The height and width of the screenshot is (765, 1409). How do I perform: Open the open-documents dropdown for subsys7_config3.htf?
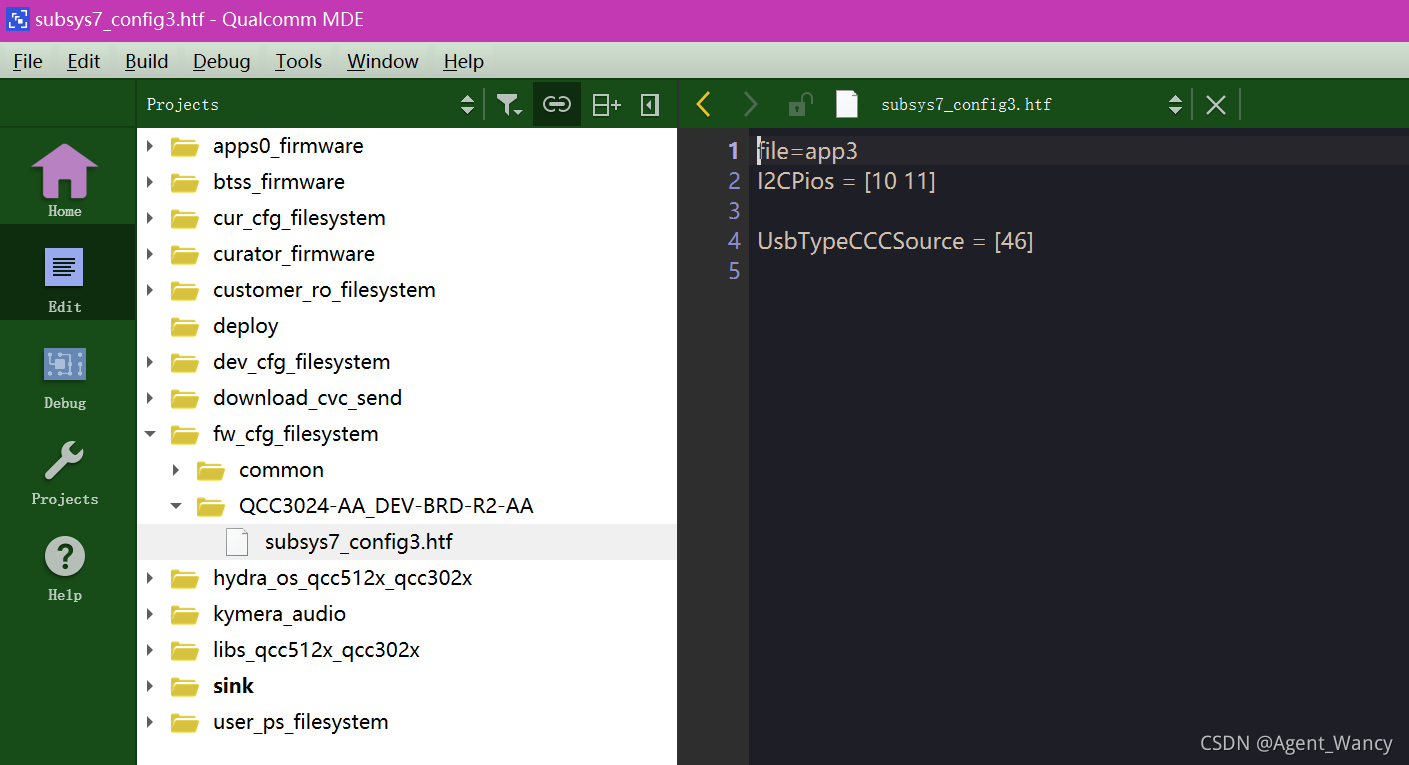click(1176, 104)
